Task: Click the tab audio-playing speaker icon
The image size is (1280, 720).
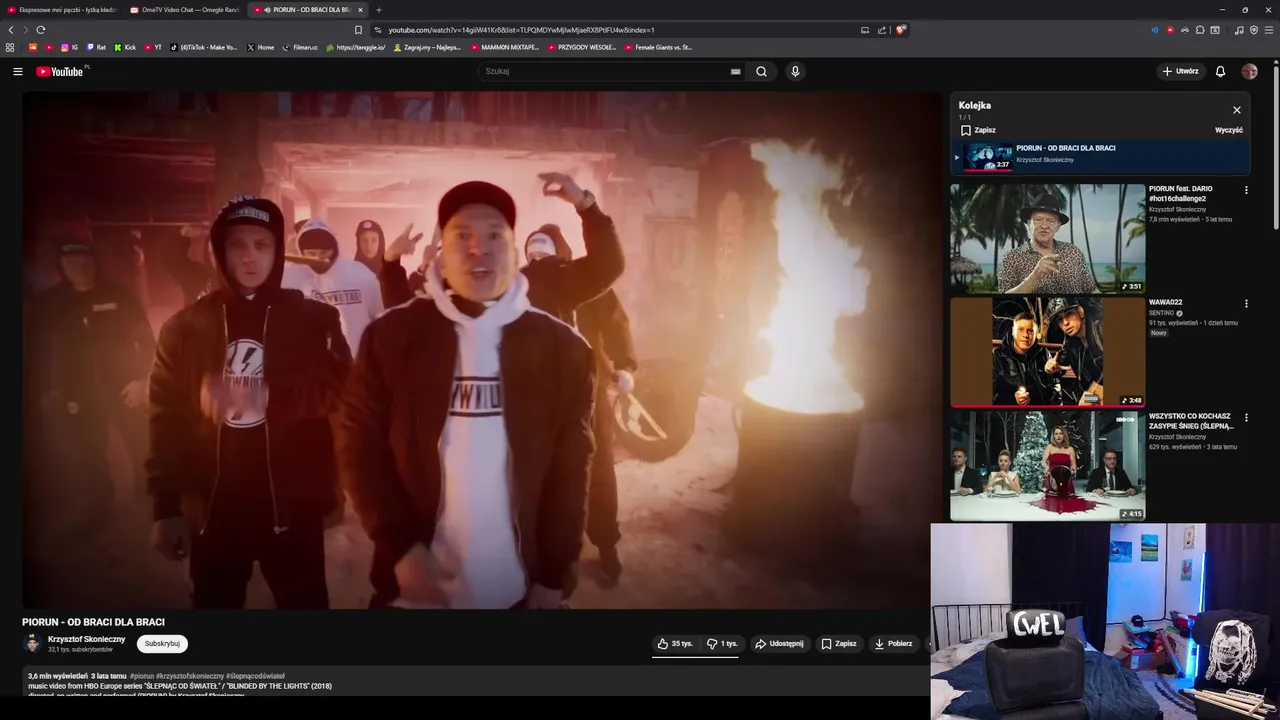Action: [267, 10]
